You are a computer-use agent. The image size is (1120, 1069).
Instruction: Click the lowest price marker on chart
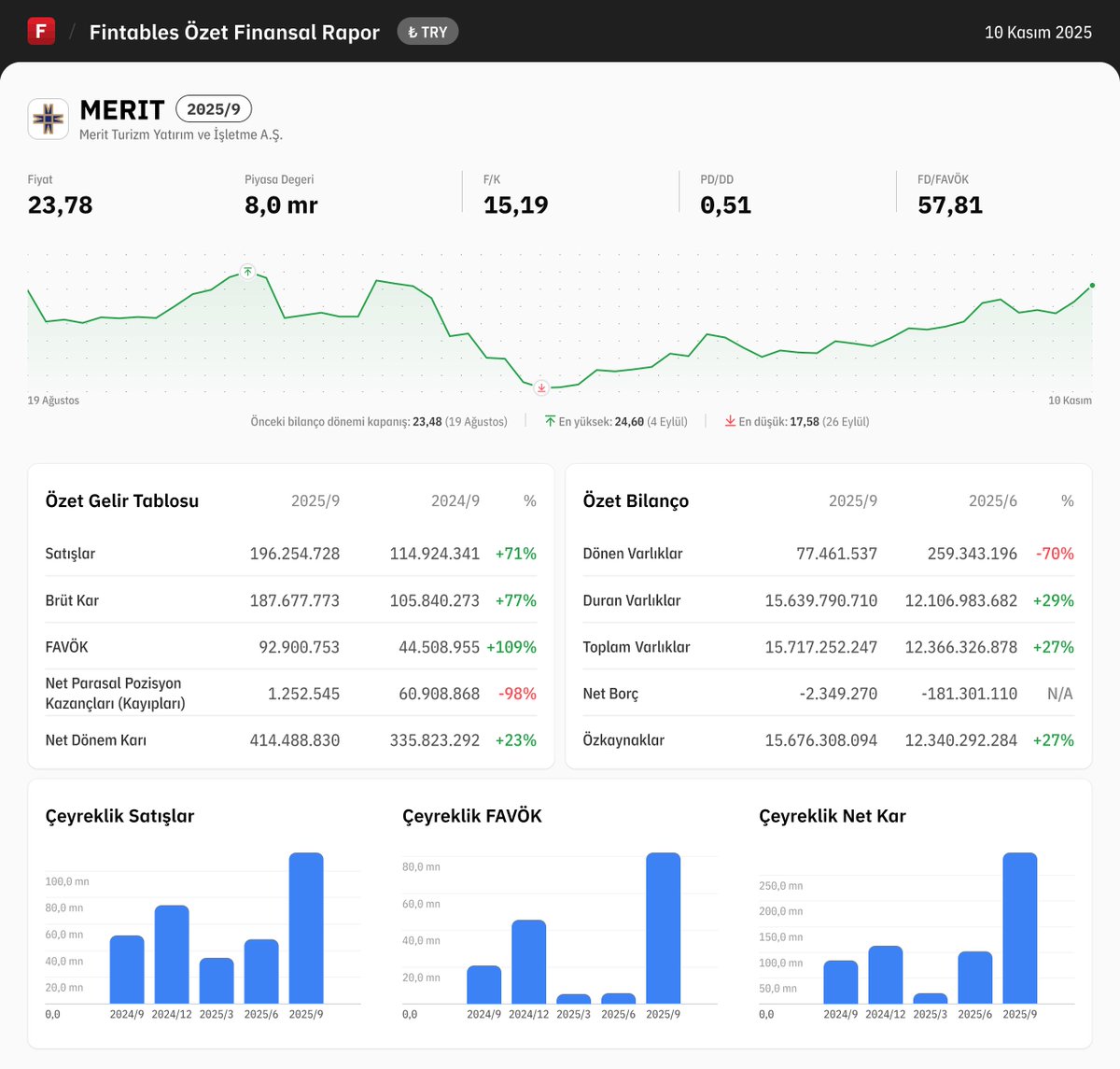[541, 387]
